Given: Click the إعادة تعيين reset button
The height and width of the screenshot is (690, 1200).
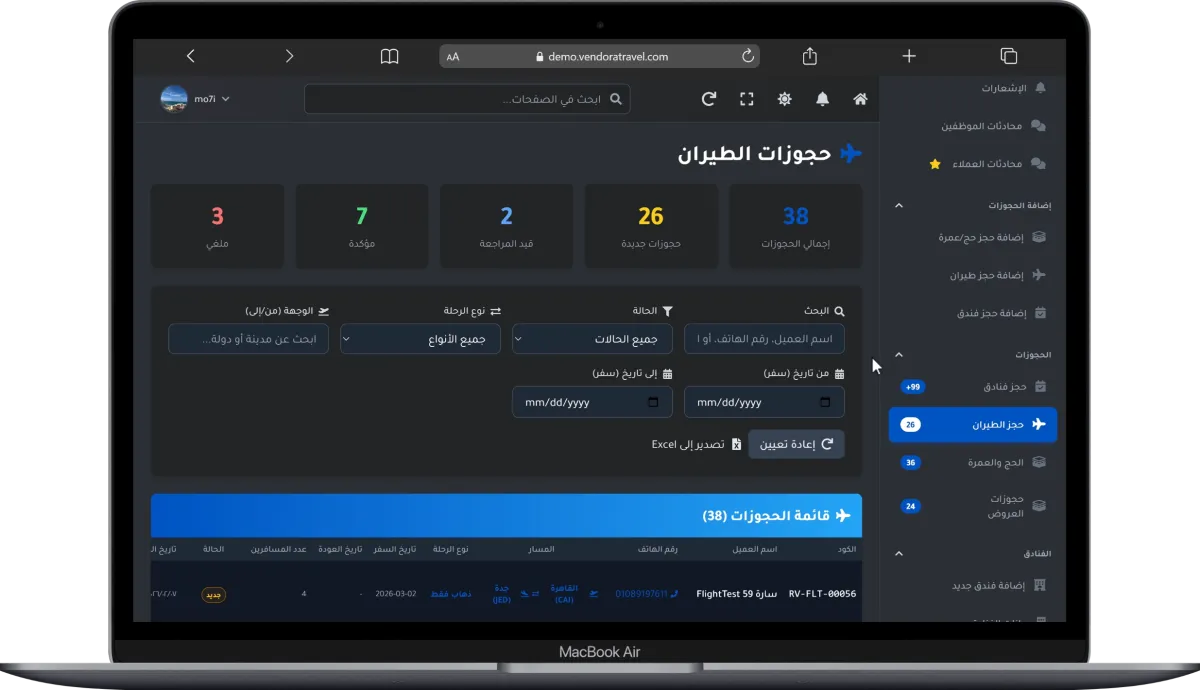Looking at the screenshot, I should (796, 444).
